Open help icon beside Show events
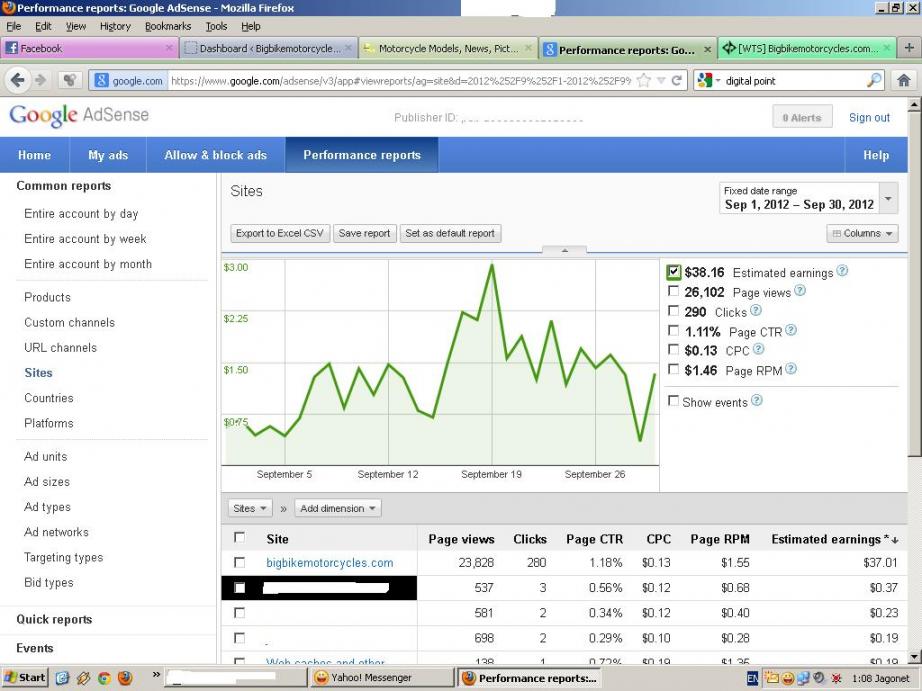 757,400
